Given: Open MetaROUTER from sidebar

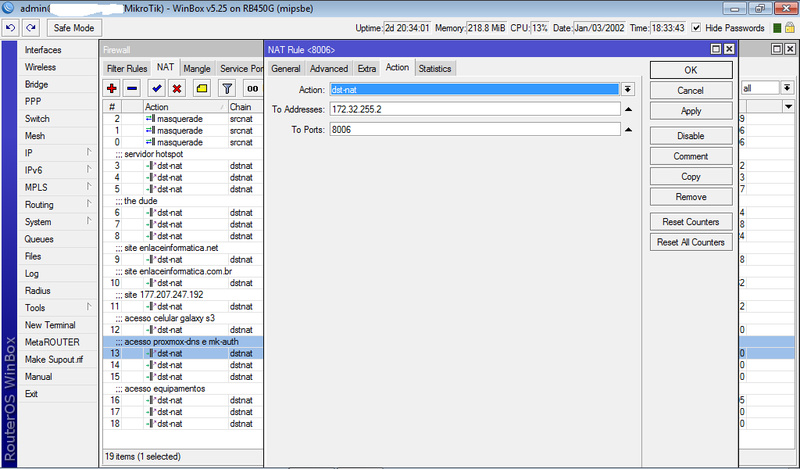Looking at the screenshot, I should pos(52,342).
